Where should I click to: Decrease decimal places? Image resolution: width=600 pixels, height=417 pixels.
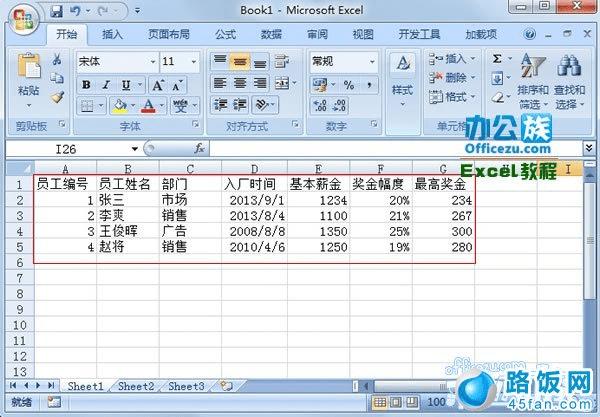pos(339,105)
